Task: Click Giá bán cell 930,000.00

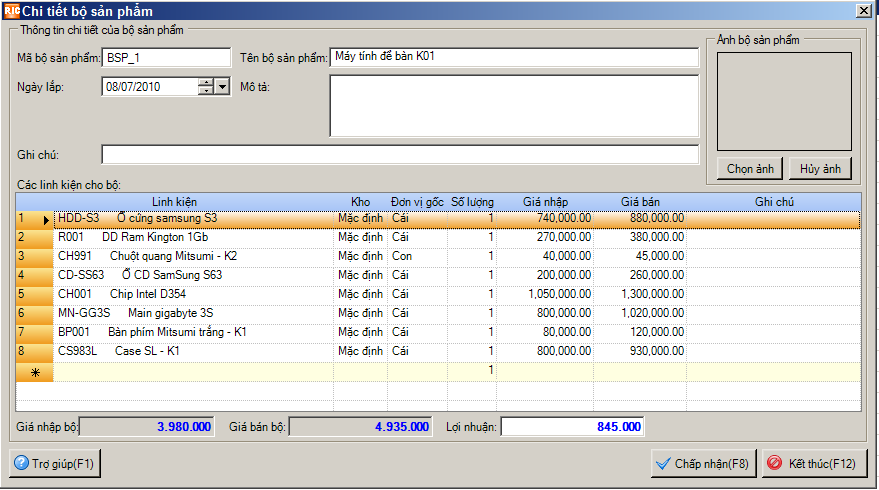Action: [640, 352]
